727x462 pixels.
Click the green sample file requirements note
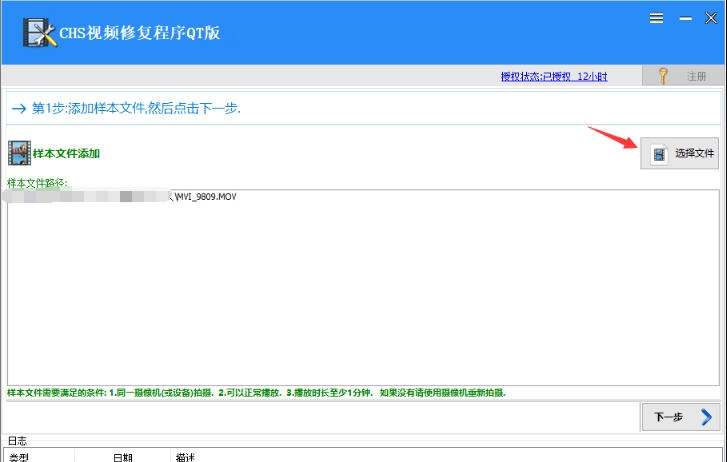point(256,393)
